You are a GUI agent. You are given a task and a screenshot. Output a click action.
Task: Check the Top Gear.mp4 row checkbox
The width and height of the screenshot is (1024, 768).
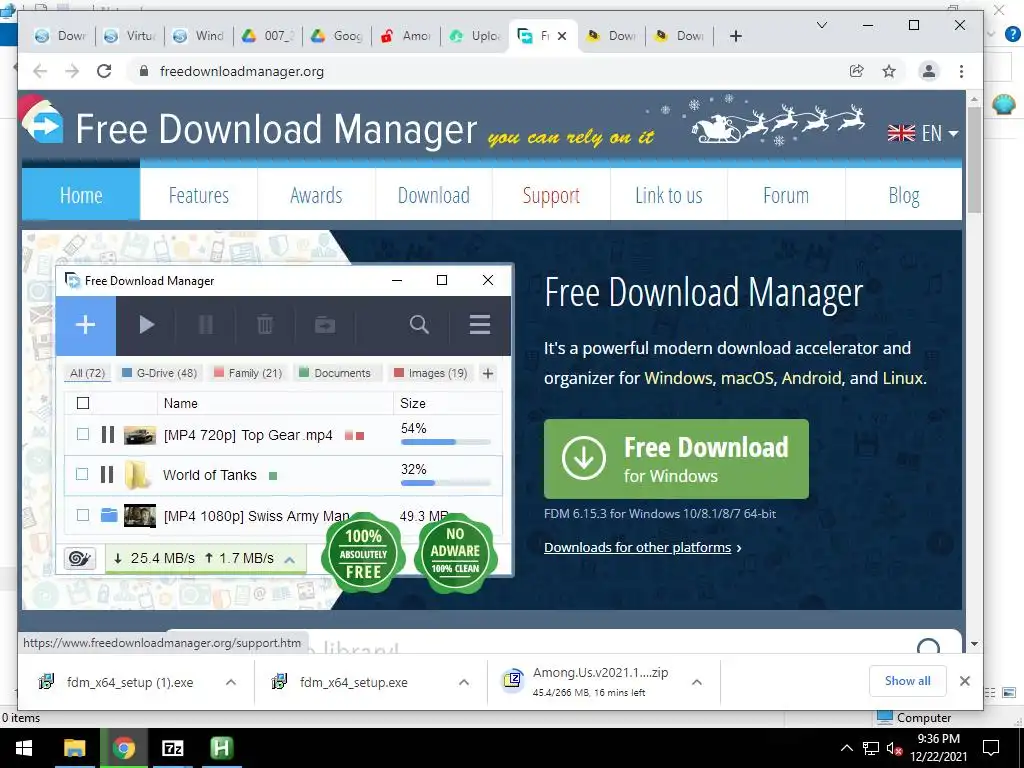click(83, 434)
